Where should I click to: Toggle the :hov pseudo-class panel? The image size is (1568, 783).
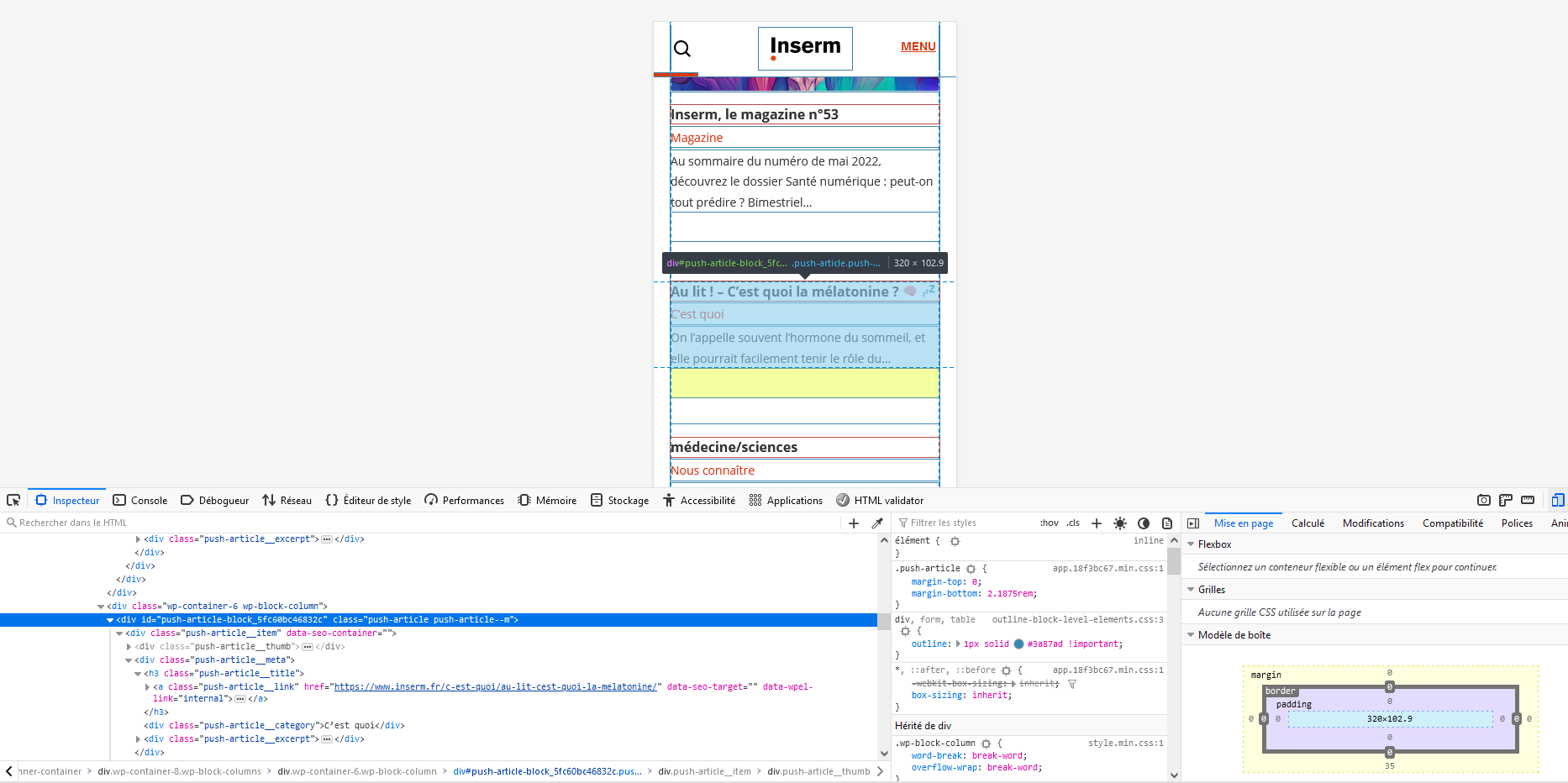(x=1050, y=523)
